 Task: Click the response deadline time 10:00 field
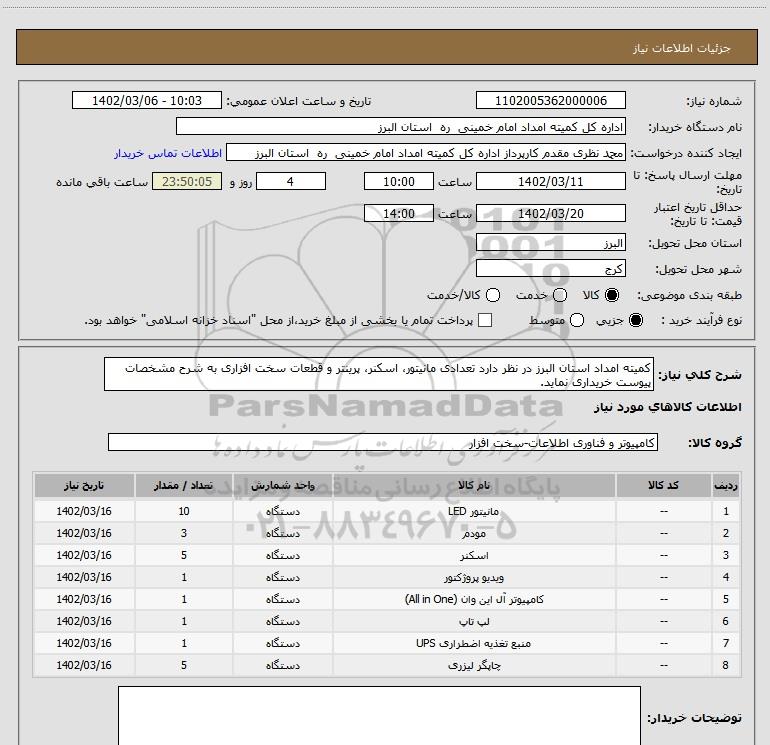(399, 182)
